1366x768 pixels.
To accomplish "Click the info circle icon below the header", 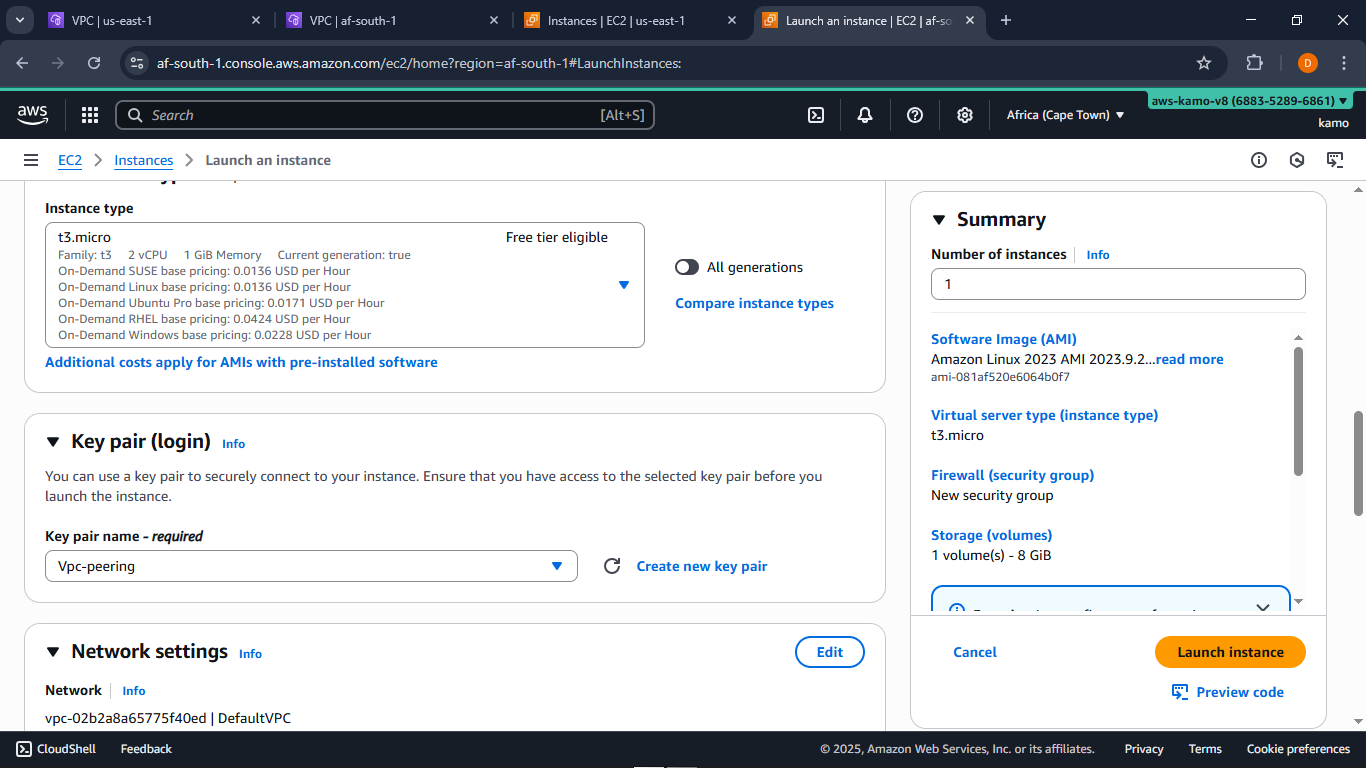I will click(x=1259, y=159).
